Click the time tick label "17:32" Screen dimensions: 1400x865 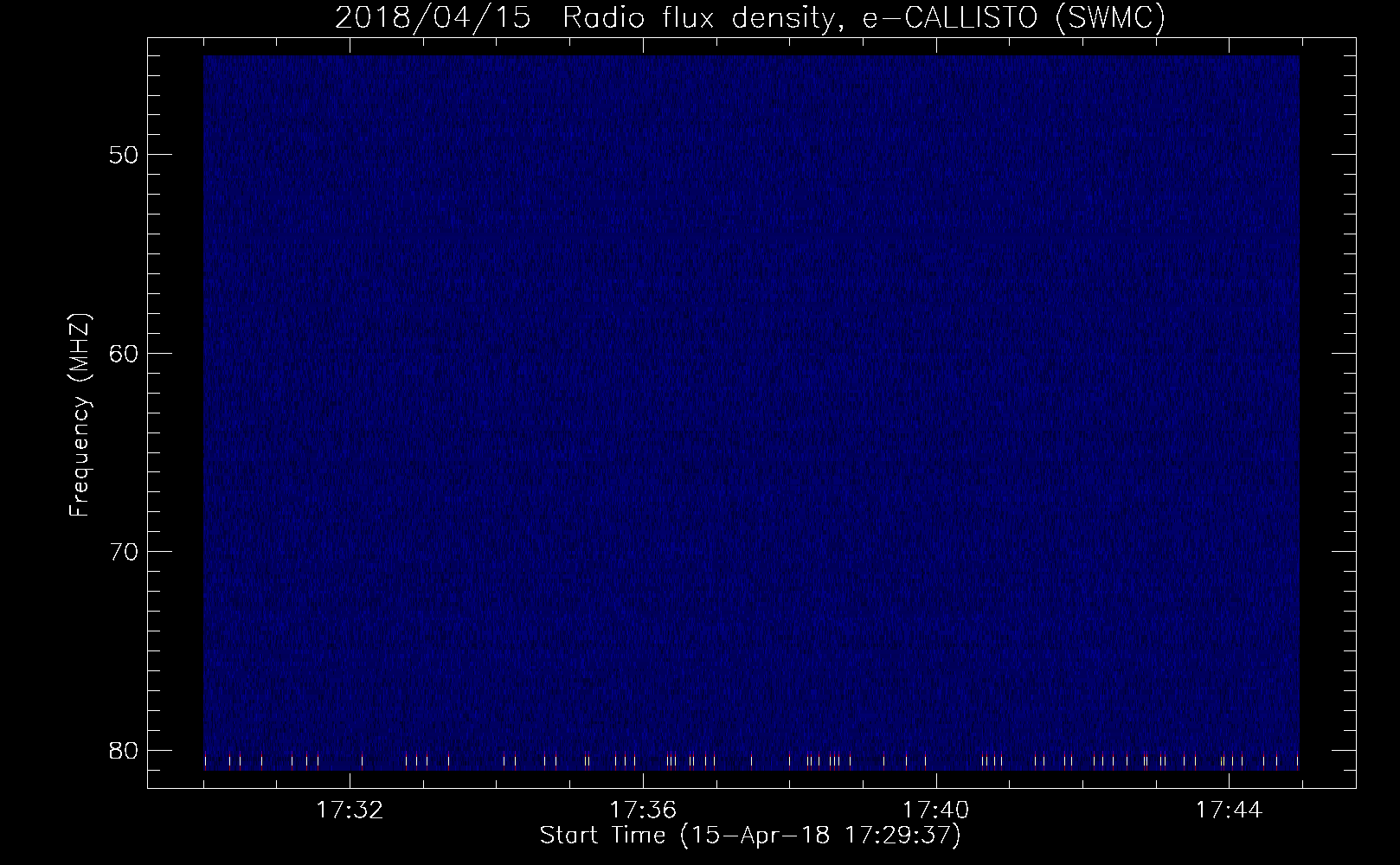click(x=350, y=811)
